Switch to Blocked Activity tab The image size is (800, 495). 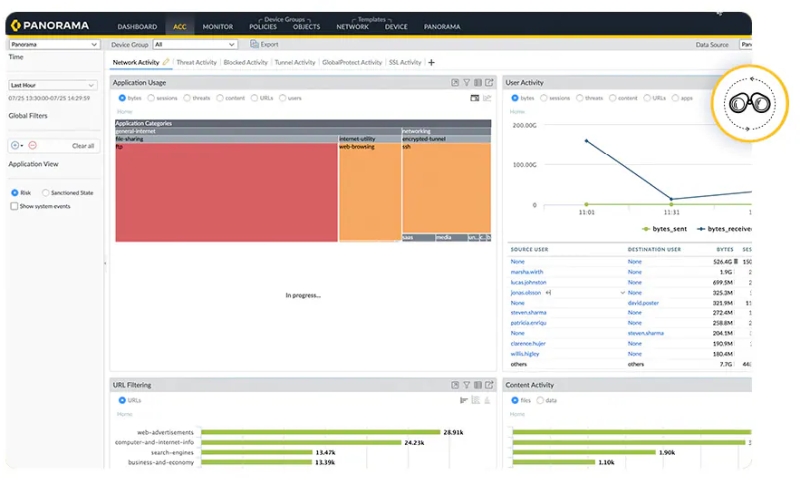tap(245, 62)
